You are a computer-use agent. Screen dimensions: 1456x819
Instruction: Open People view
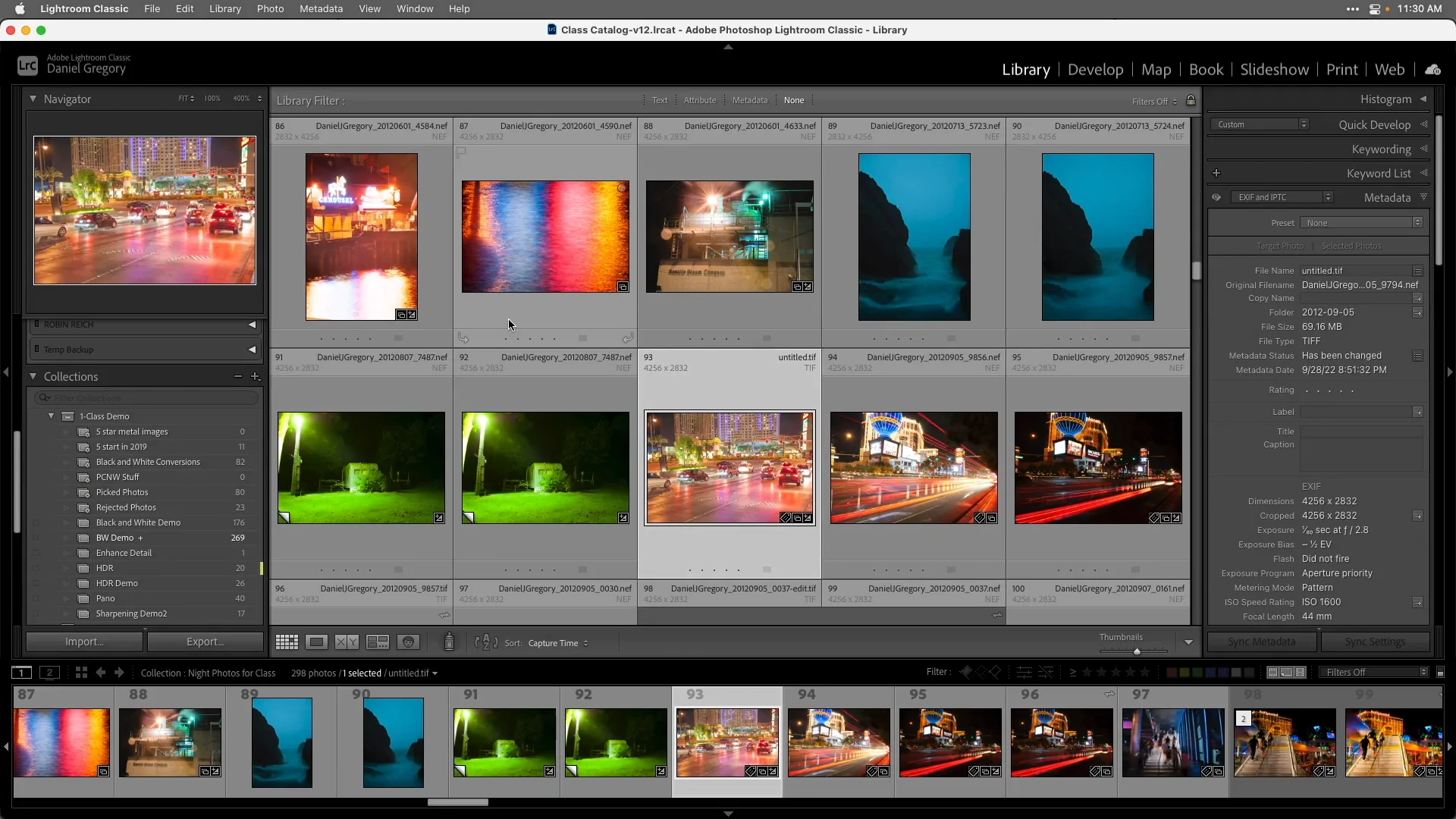(409, 642)
